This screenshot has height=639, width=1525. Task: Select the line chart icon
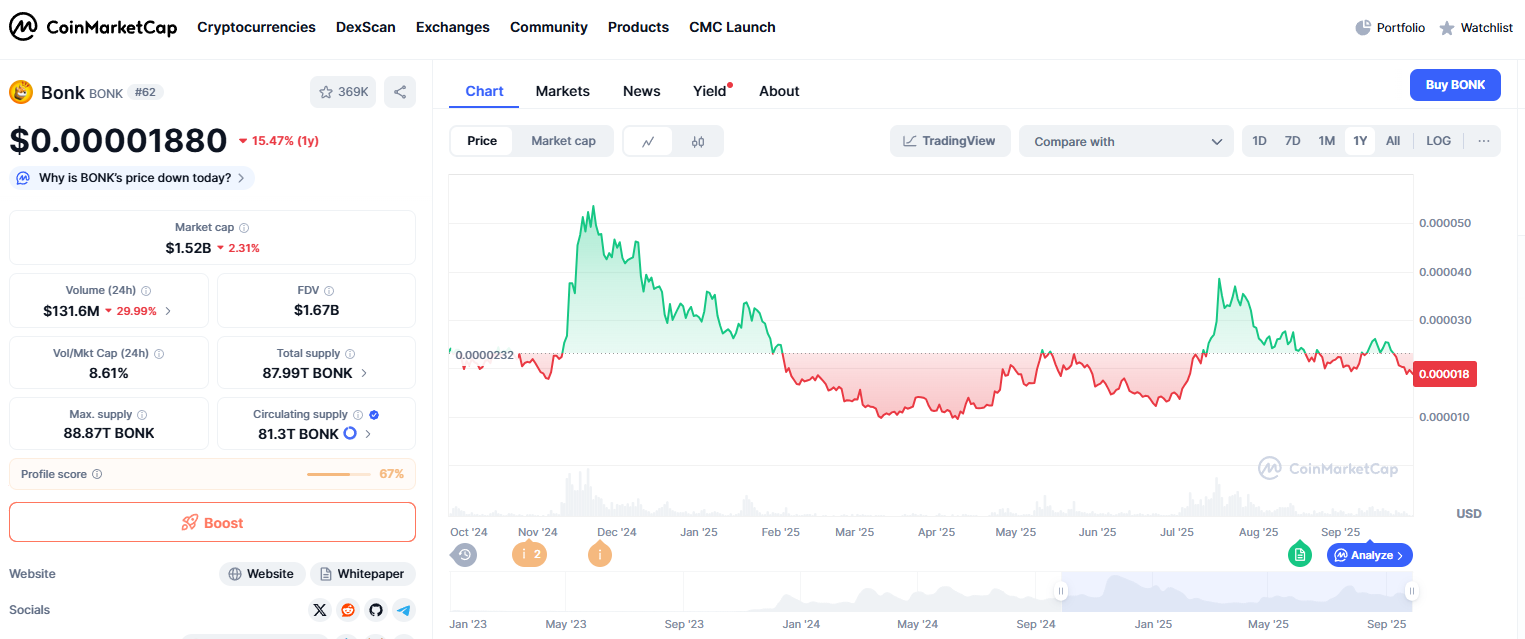[648, 142]
